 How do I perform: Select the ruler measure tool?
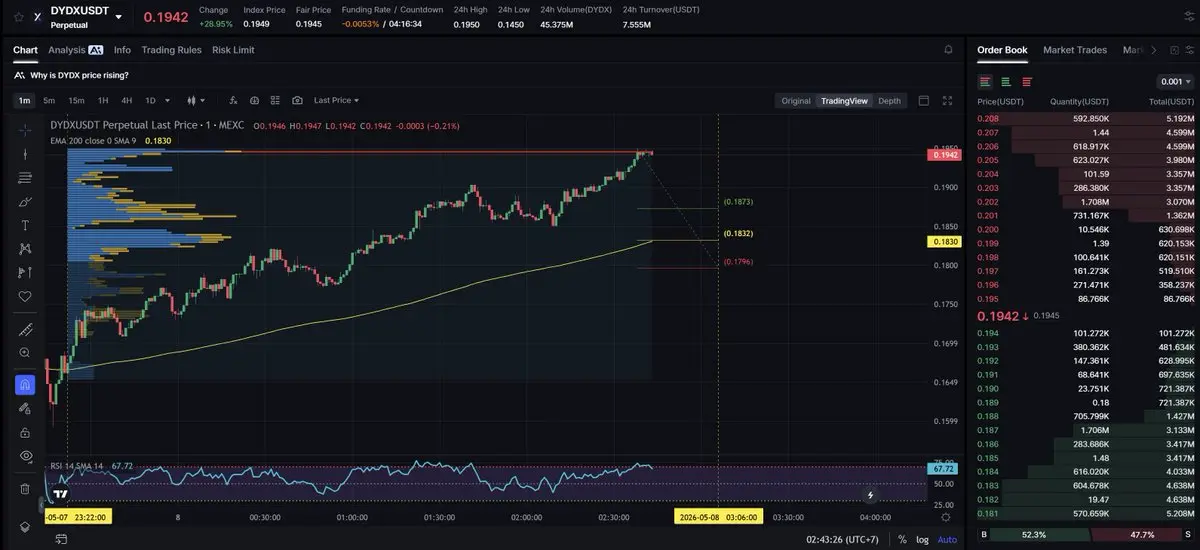pos(25,329)
